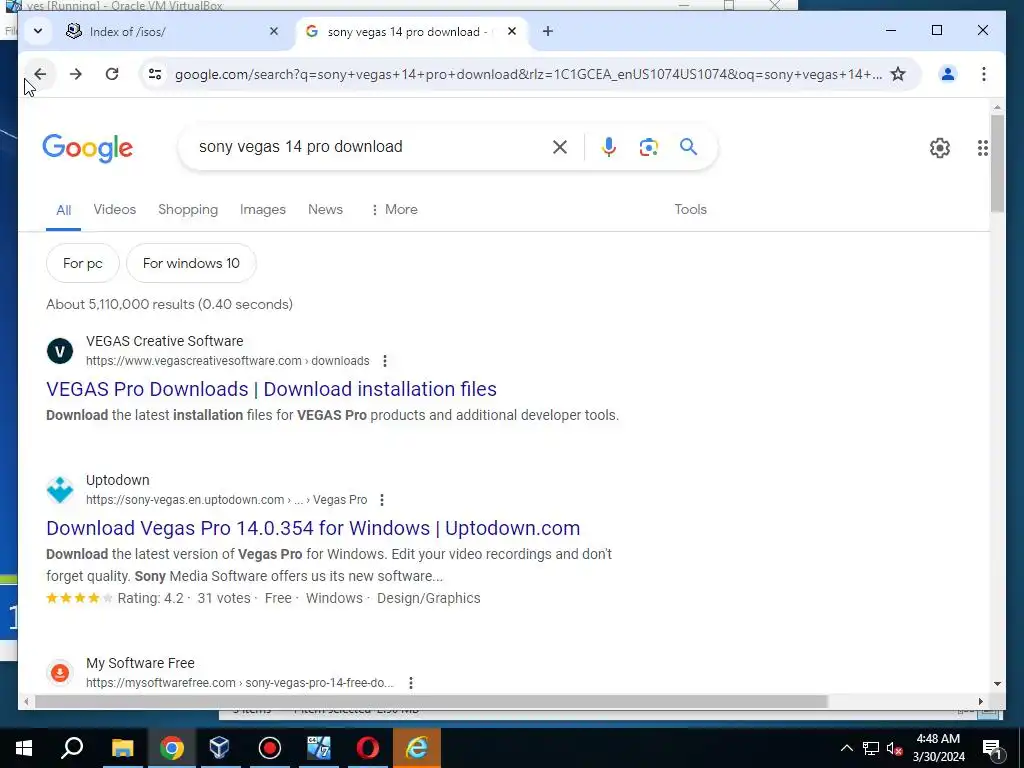1024x768 pixels.
Task: Switch to Videos results
Action: point(114,210)
